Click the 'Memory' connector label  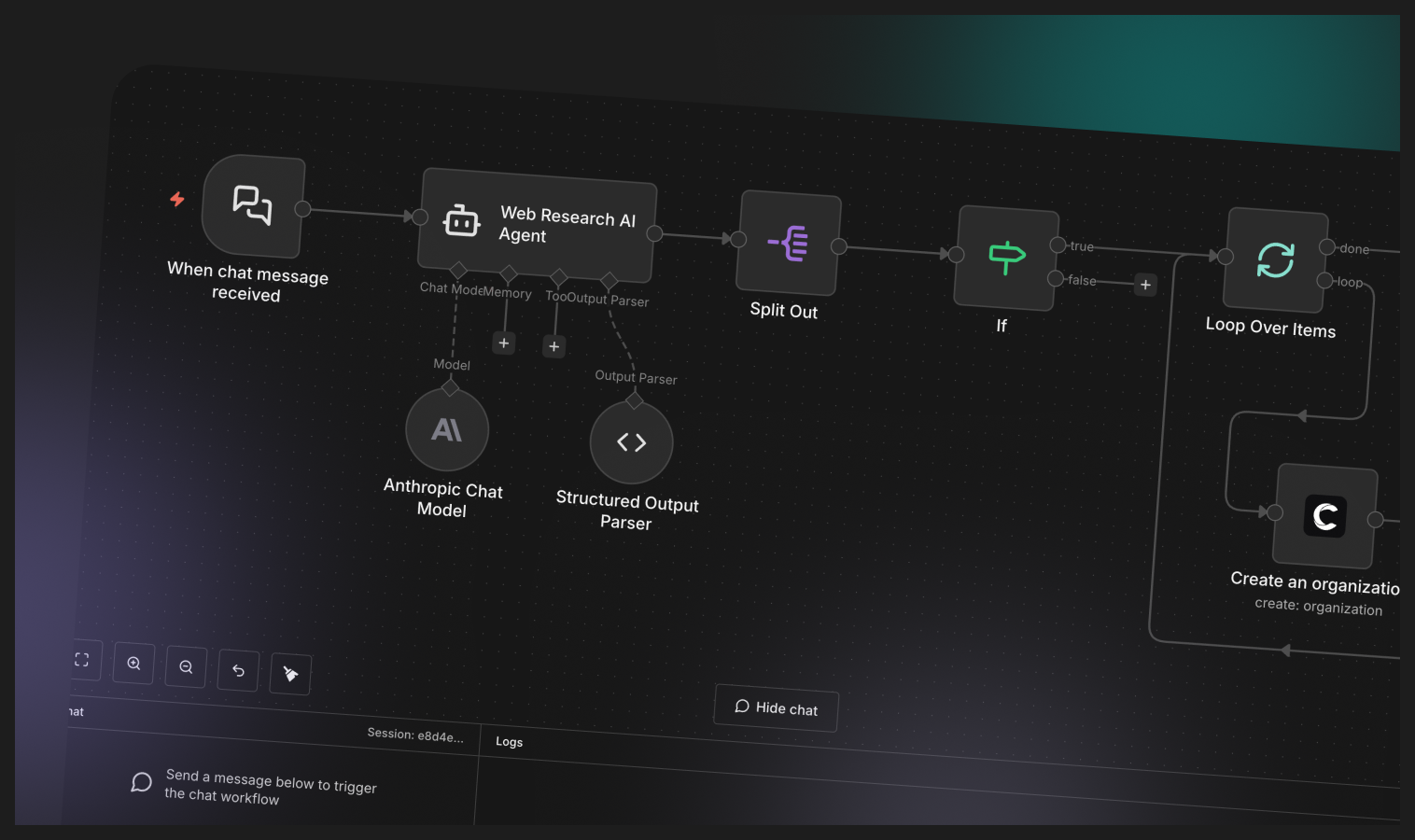pos(508,292)
